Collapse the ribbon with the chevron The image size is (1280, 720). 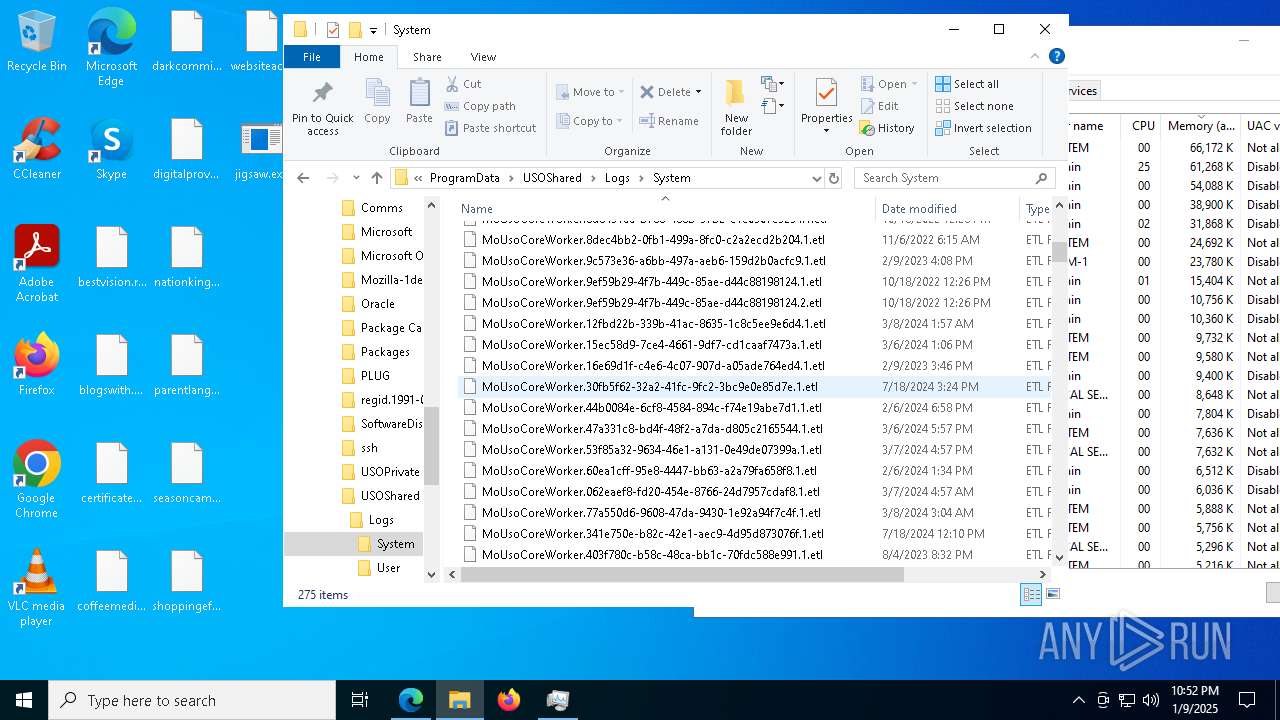(x=1035, y=57)
